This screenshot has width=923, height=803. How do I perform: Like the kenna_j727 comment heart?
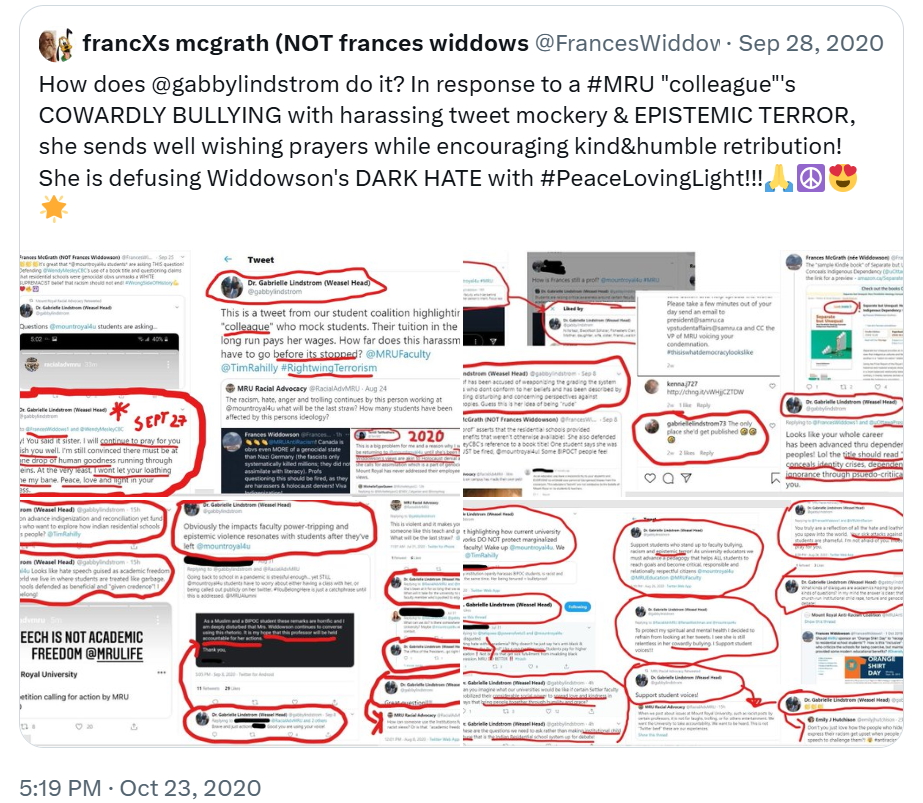[x=772, y=386]
